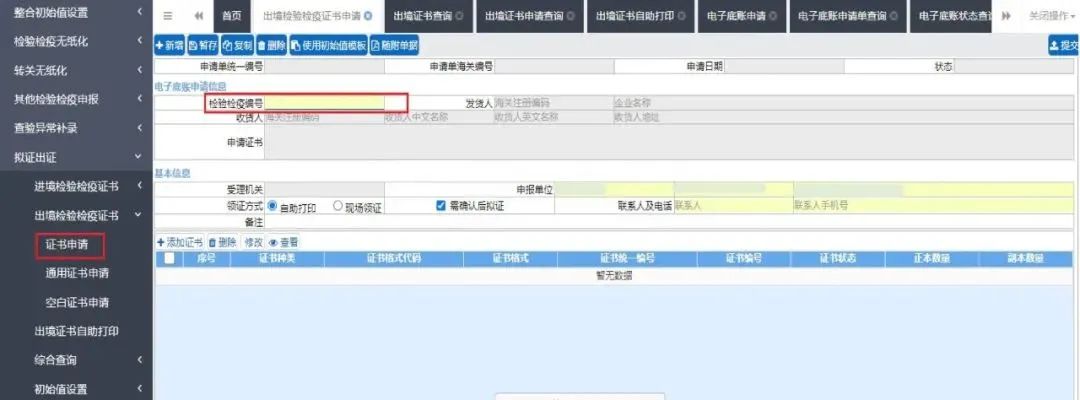Uncheck 需确认后拟证 checkbox
The image size is (1080, 400).
tap(442, 205)
